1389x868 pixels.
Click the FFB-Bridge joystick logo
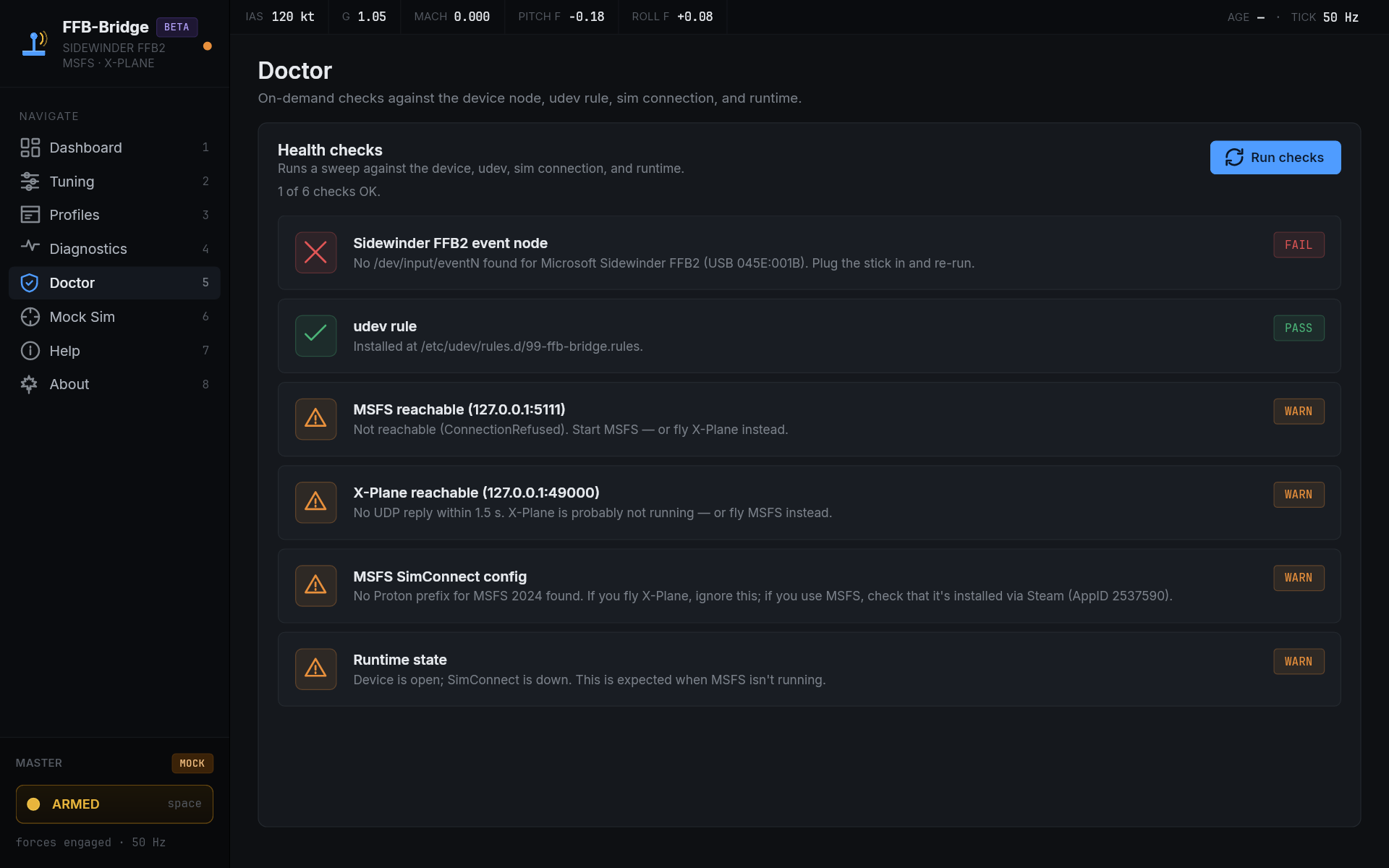(x=35, y=43)
